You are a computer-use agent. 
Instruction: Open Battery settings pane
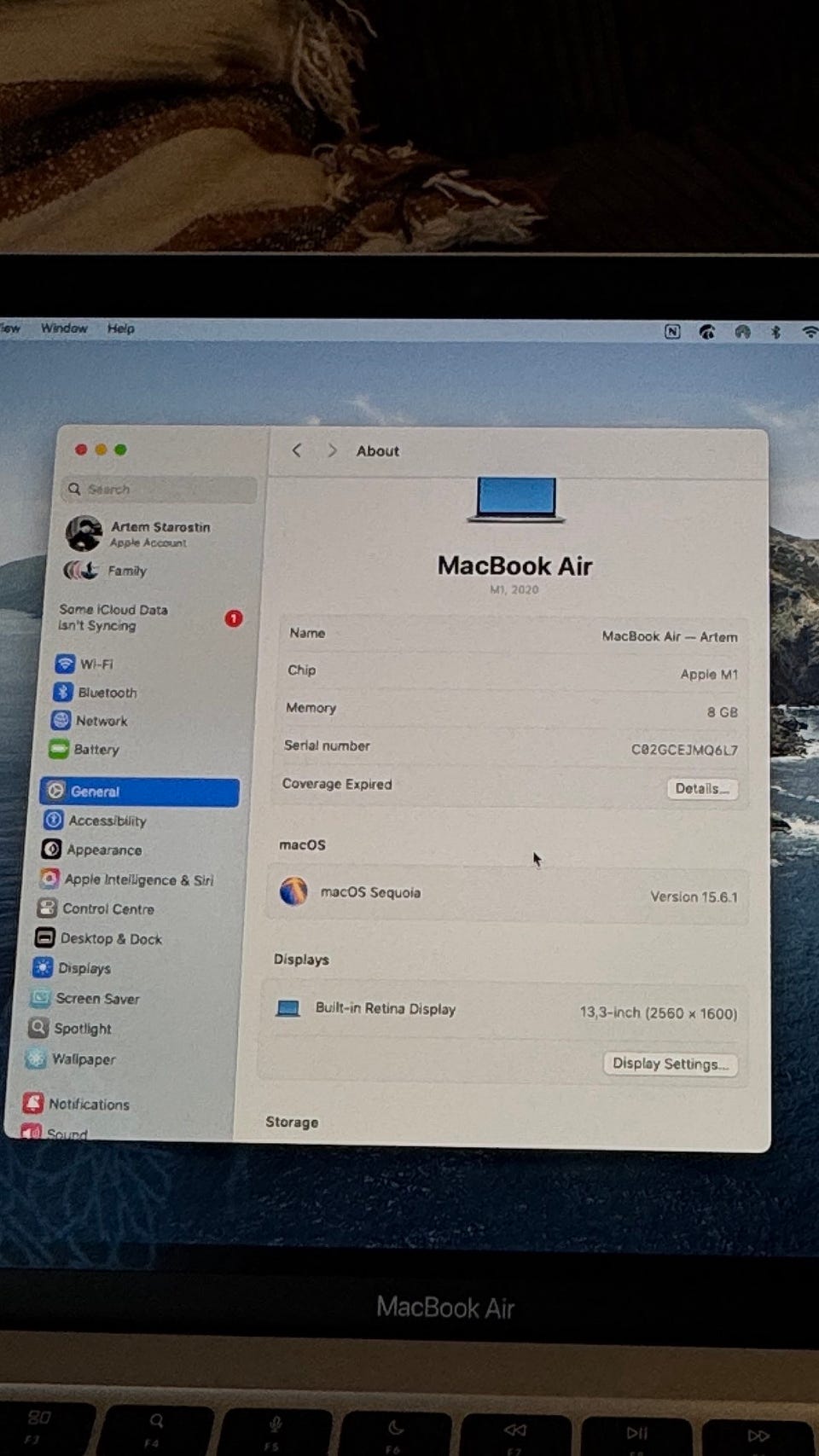84,749
